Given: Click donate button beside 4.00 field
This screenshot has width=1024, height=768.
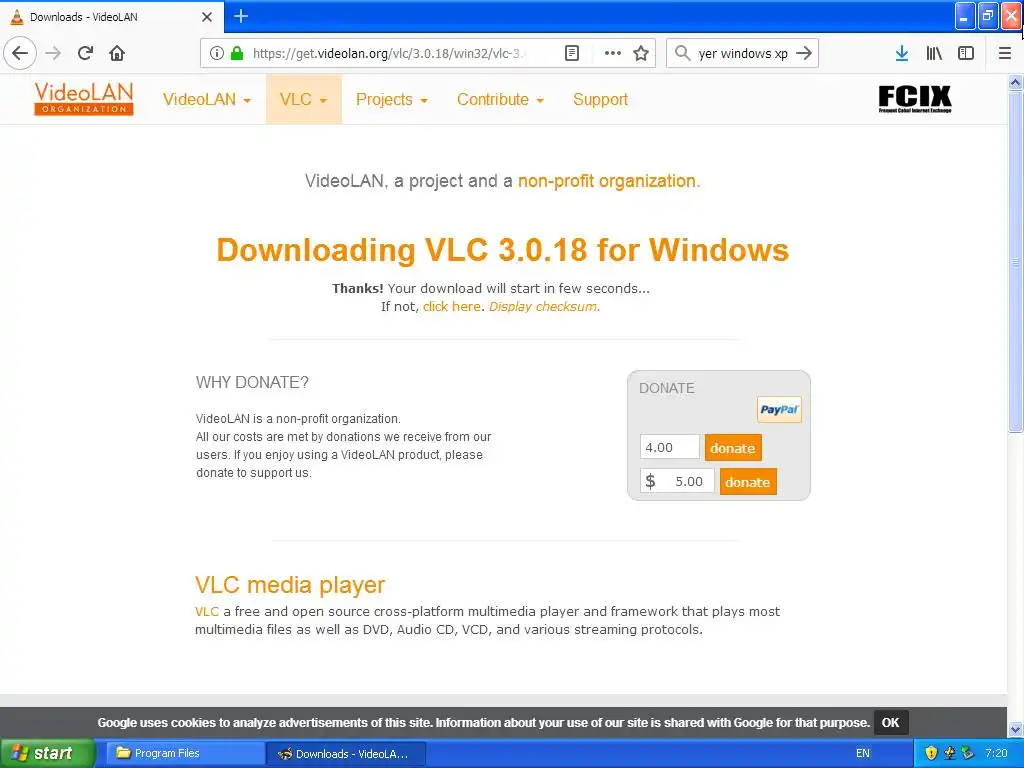Looking at the screenshot, I should coord(733,448).
